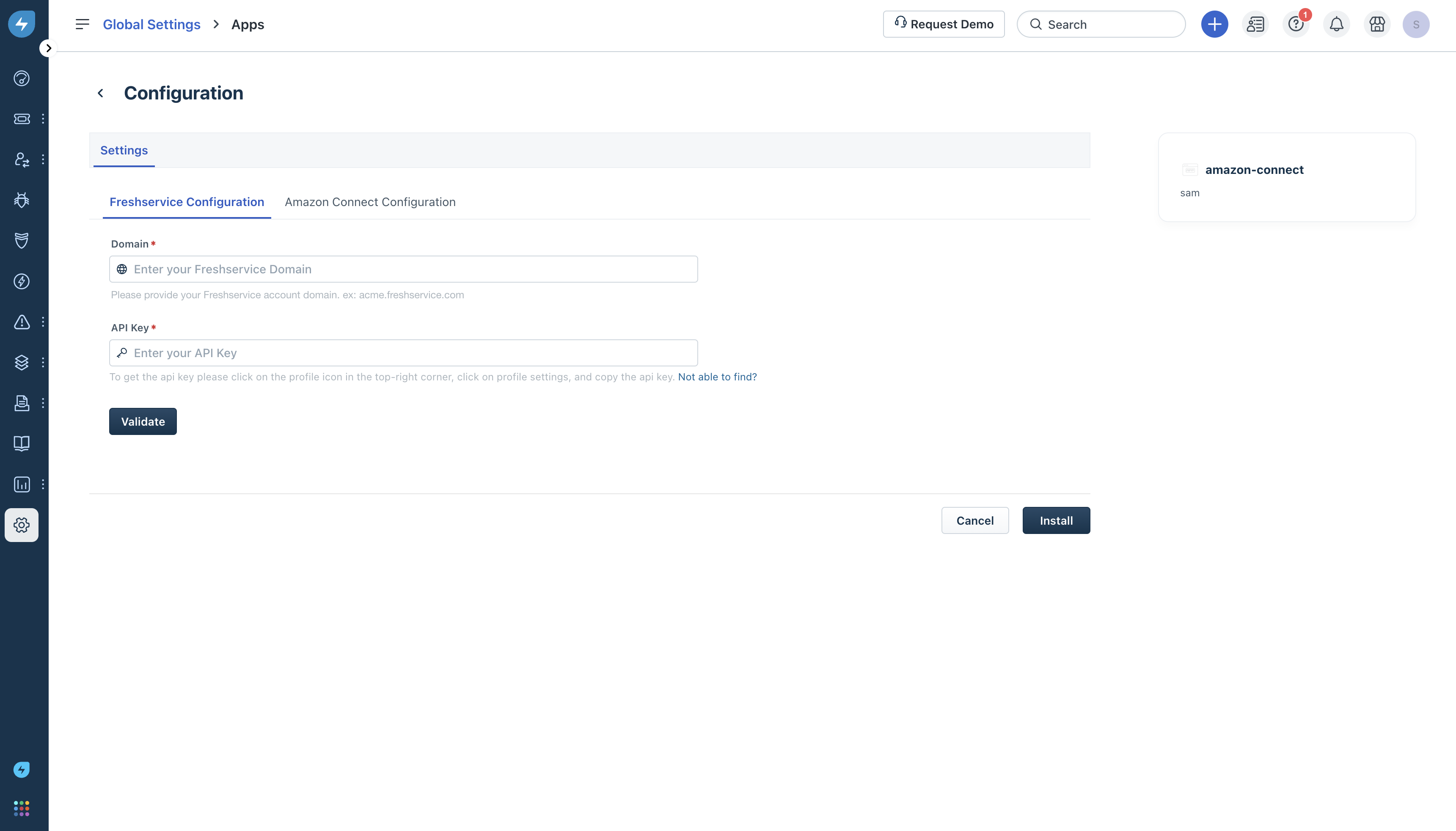The image size is (1456, 831).
Task: Click the bug Problems sidebar icon
Action: 22,200
